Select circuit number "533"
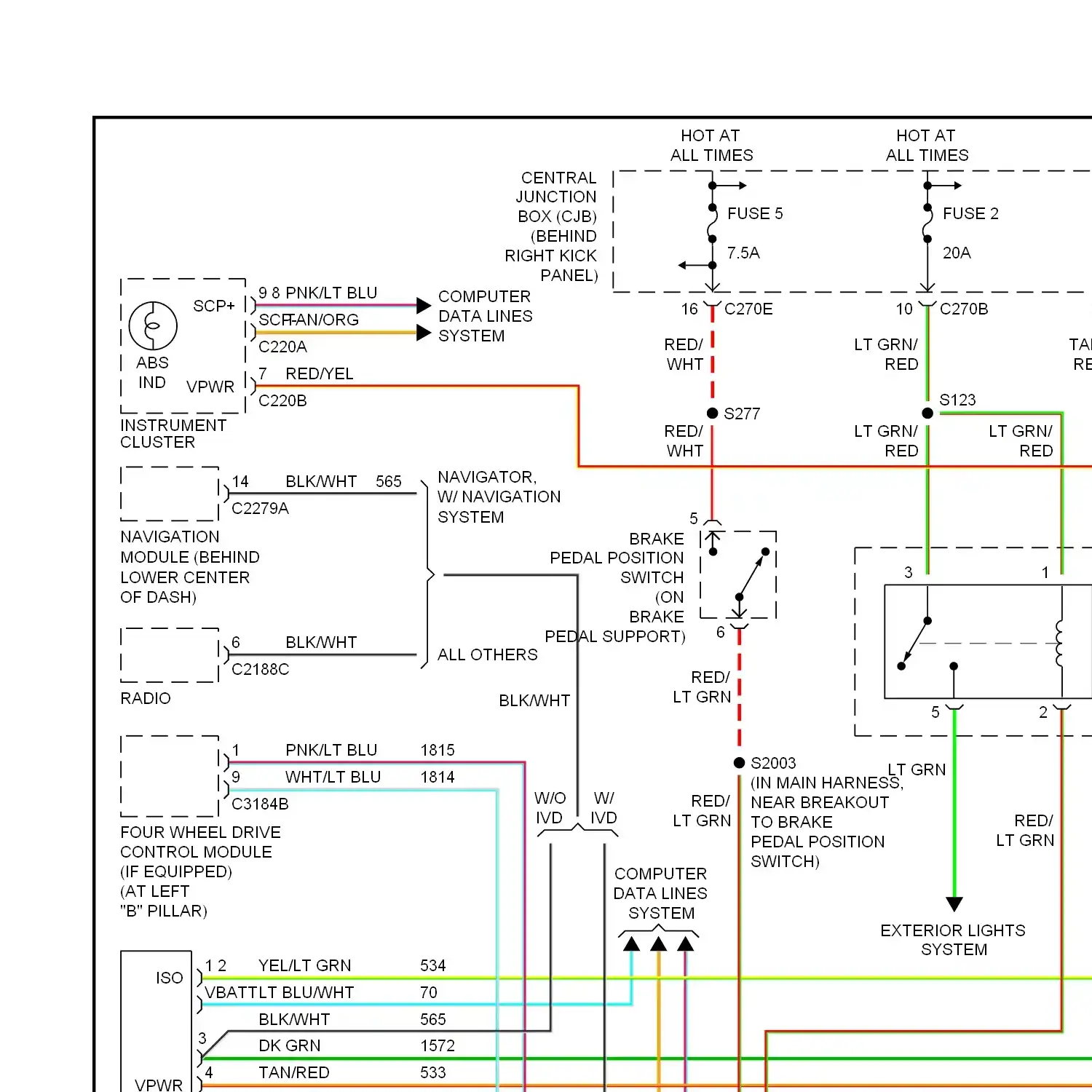Viewport: 1092px width, 1092px height. point(432,1072)
